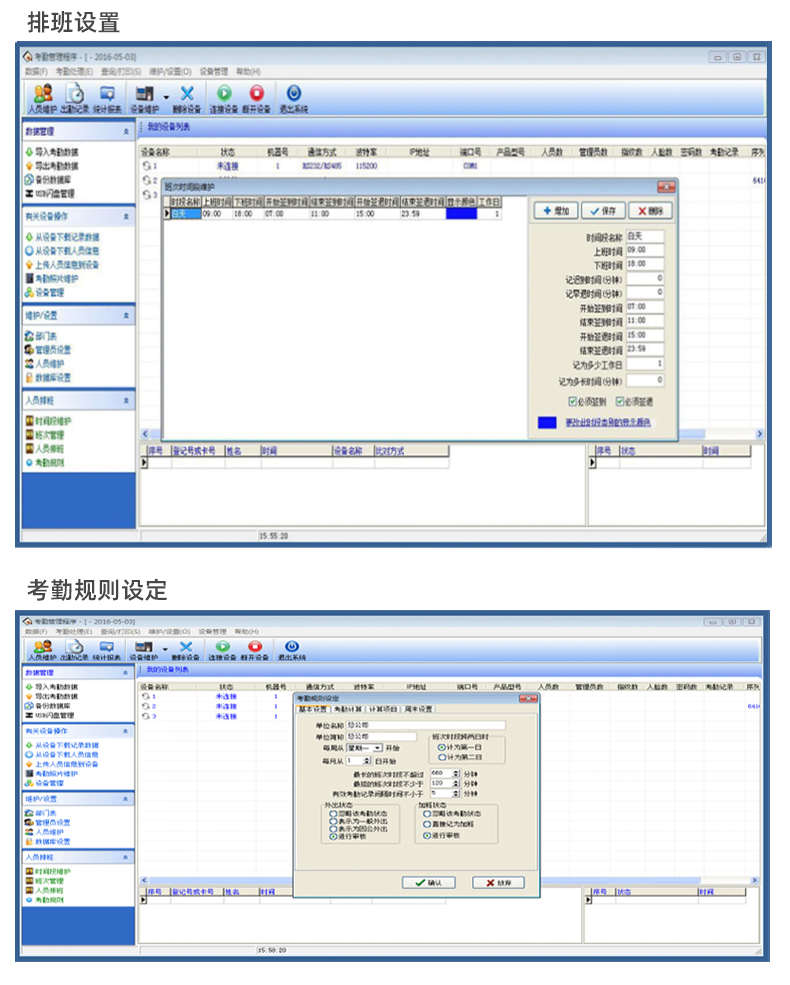Click the 单位名称 input field
Viewport: 790px width, 985px height.
pos(425,725)
